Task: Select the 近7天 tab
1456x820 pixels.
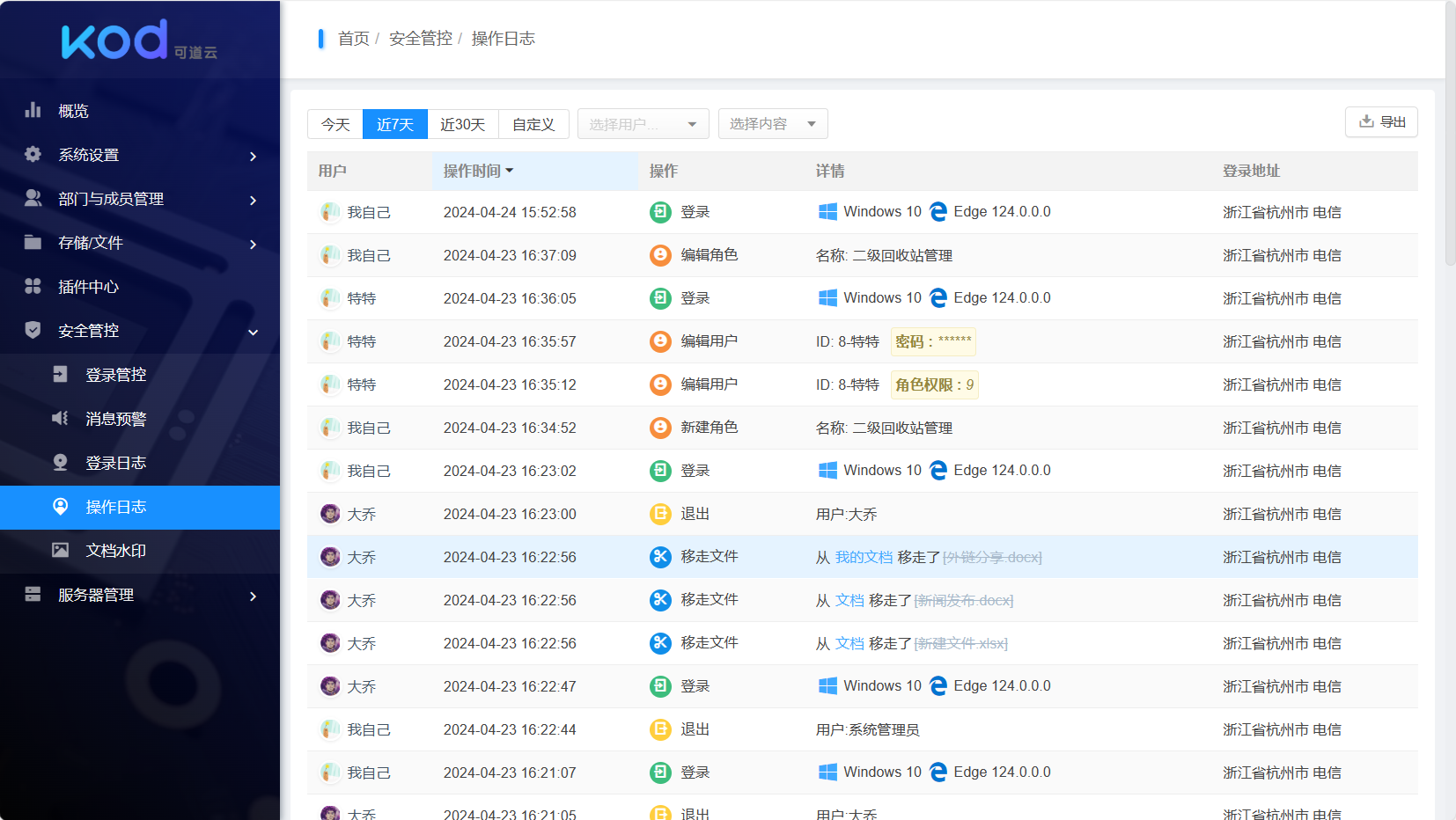Action: [x=395, y=124]
